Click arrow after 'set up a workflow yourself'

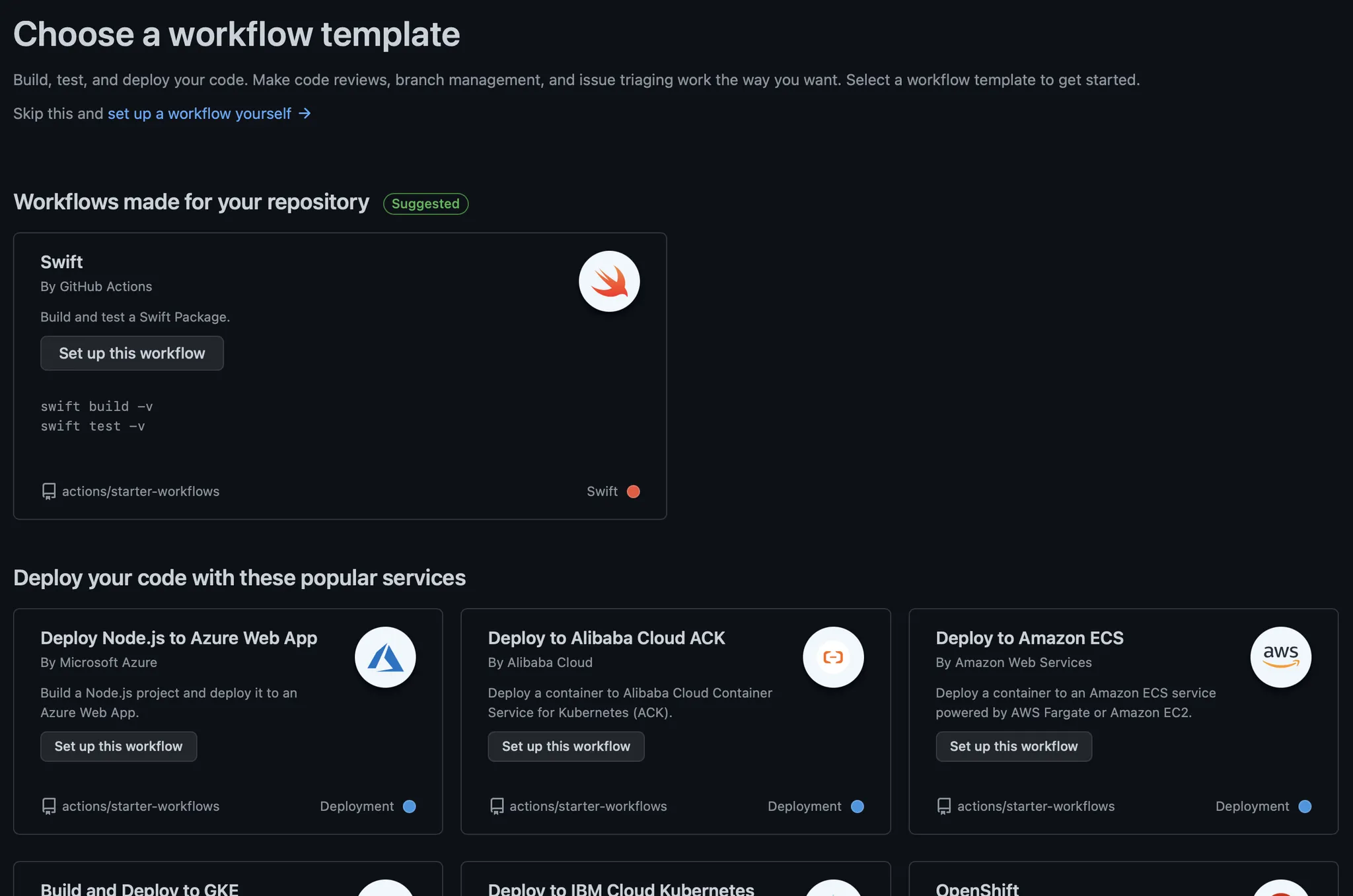pyautogui.click(x=305, y=114)
